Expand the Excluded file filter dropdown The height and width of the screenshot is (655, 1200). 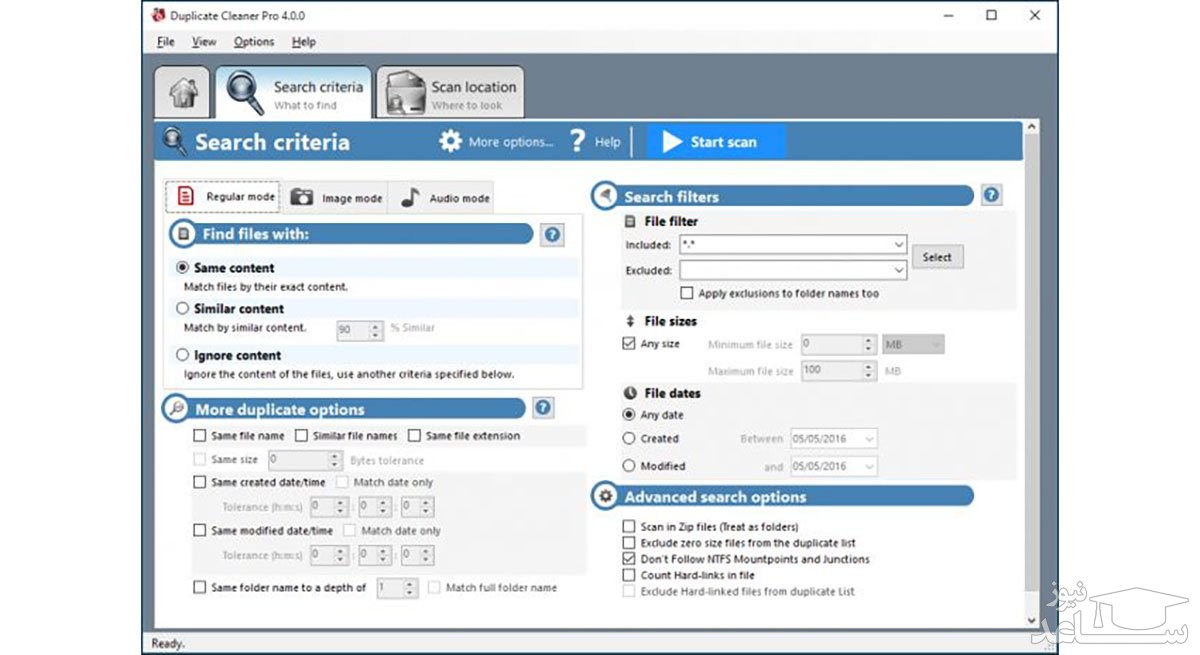898,270
